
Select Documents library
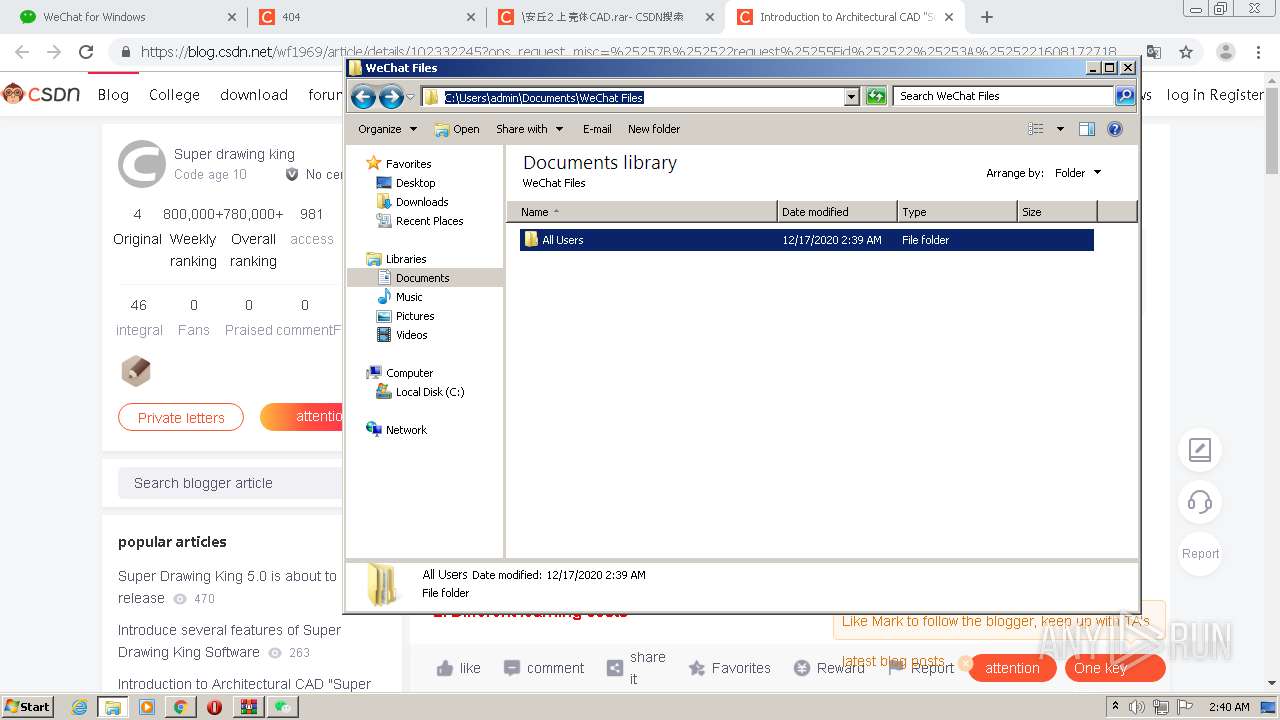413,278
